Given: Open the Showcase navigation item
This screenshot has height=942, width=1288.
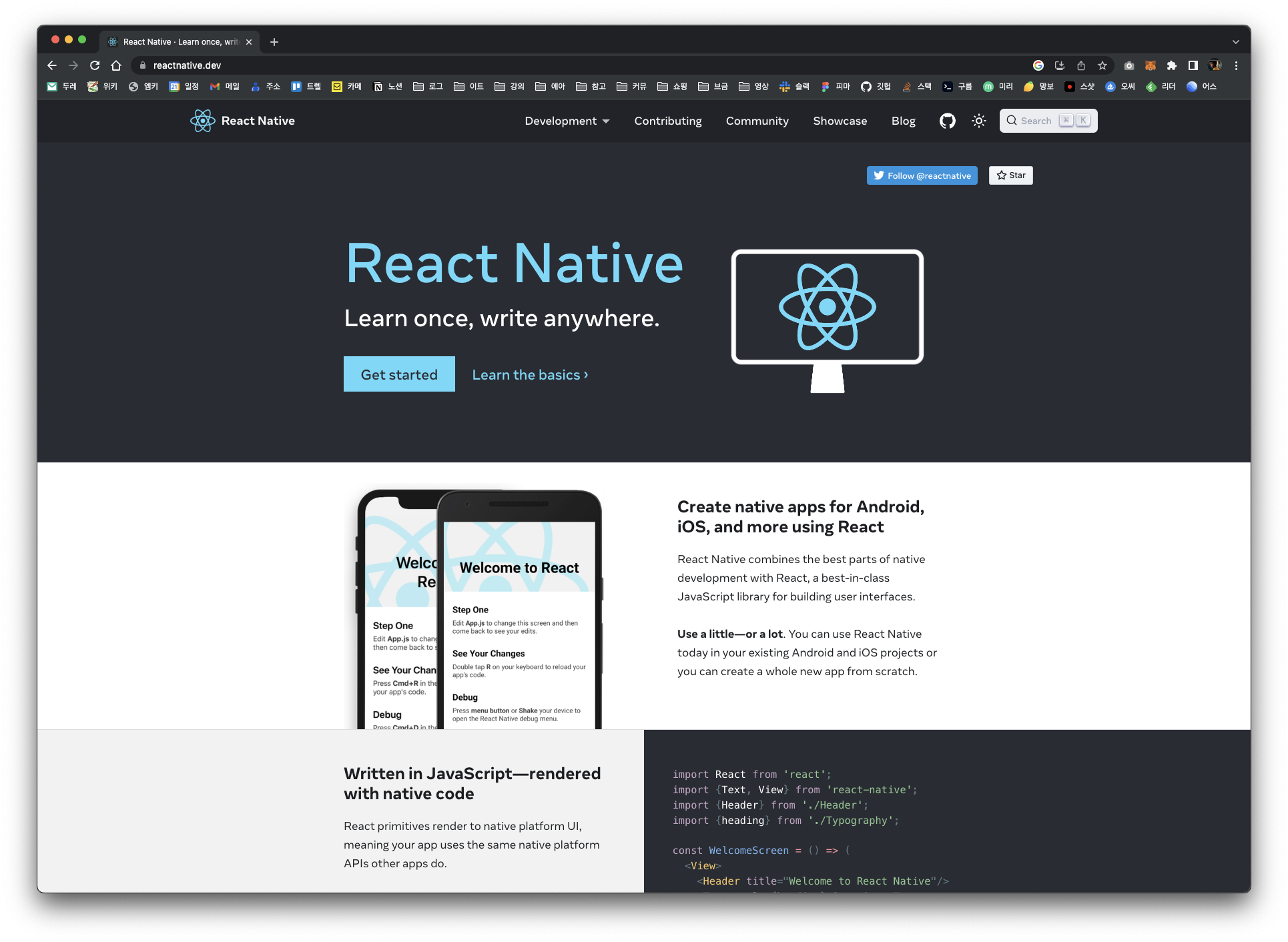Looking at the screenshot, I should [x=840, y=121].
